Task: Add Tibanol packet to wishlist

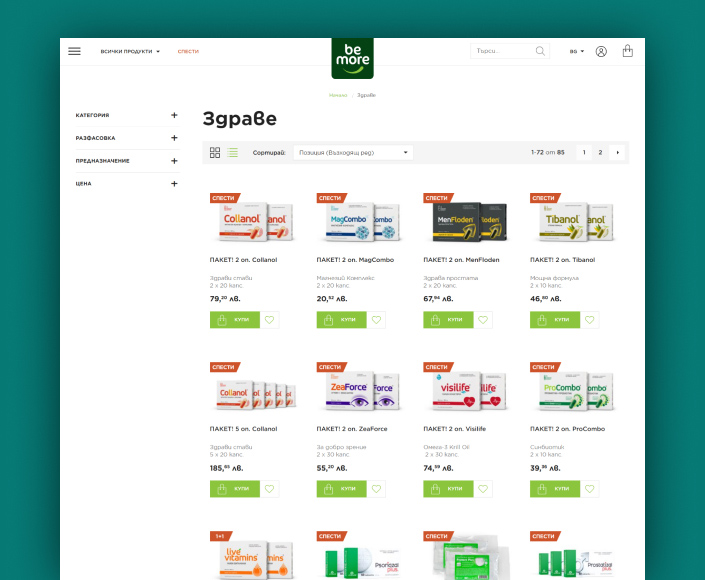Action: [x=589, y=320]
